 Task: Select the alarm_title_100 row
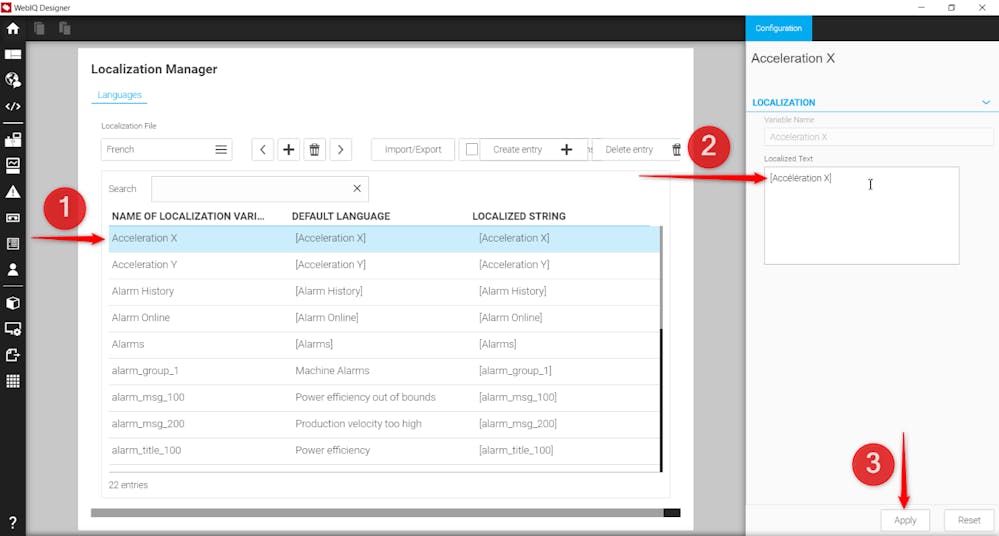coord(384,450)
